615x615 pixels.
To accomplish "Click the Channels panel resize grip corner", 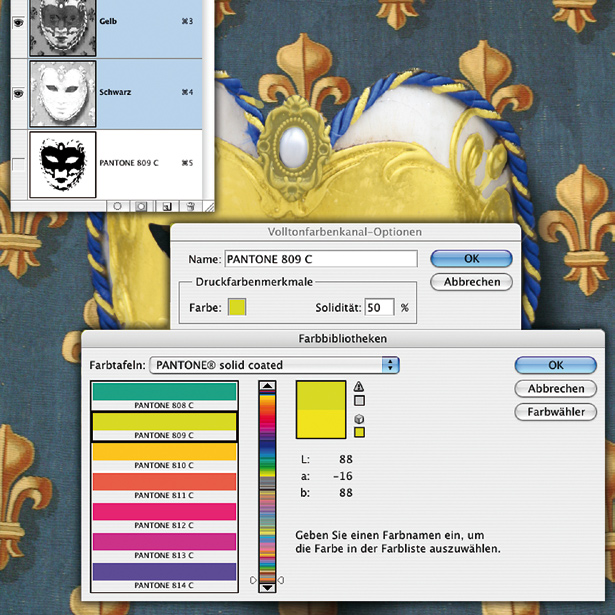I will point(209,207).
